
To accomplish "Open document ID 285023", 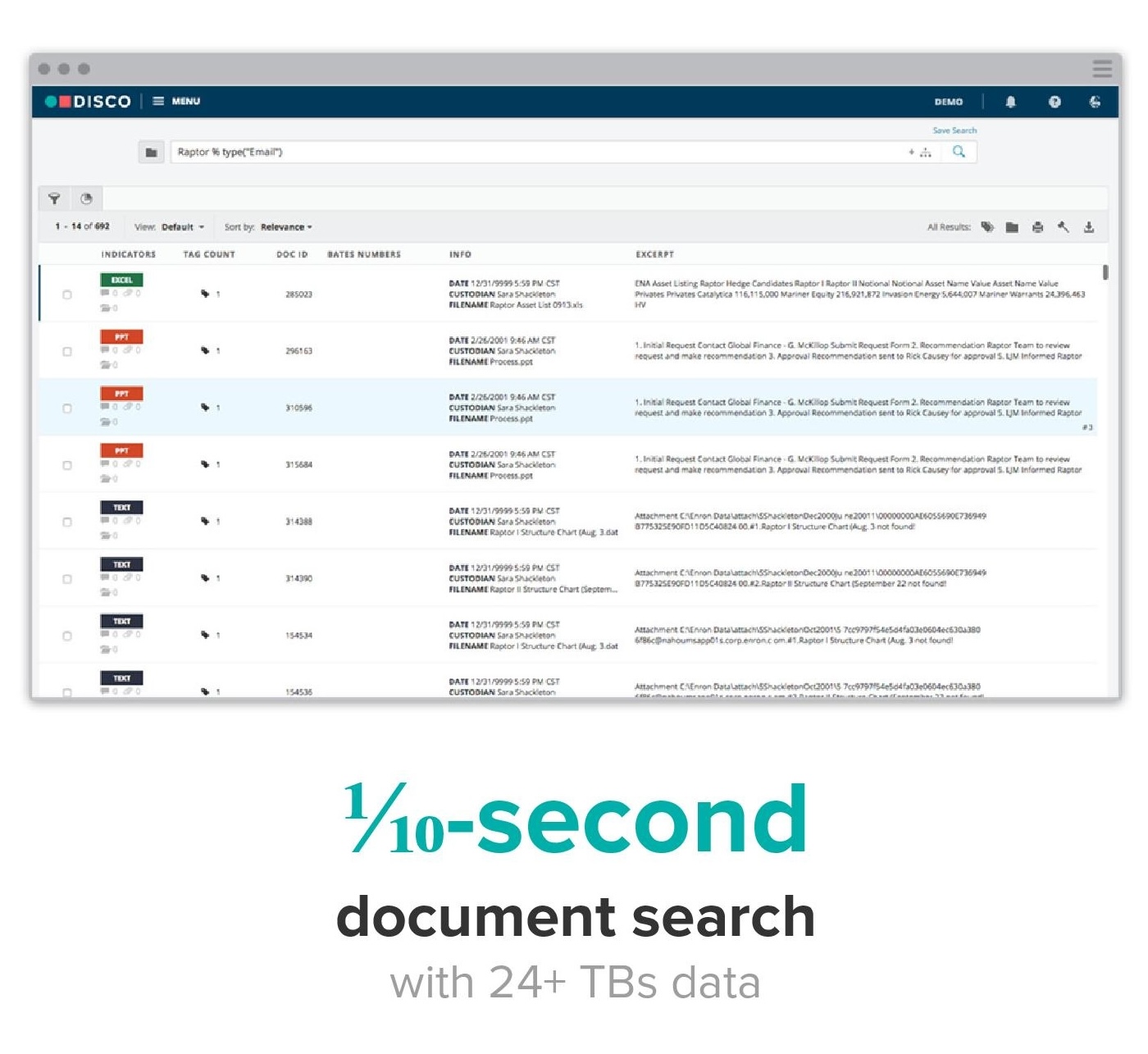I will pos(298,294).
